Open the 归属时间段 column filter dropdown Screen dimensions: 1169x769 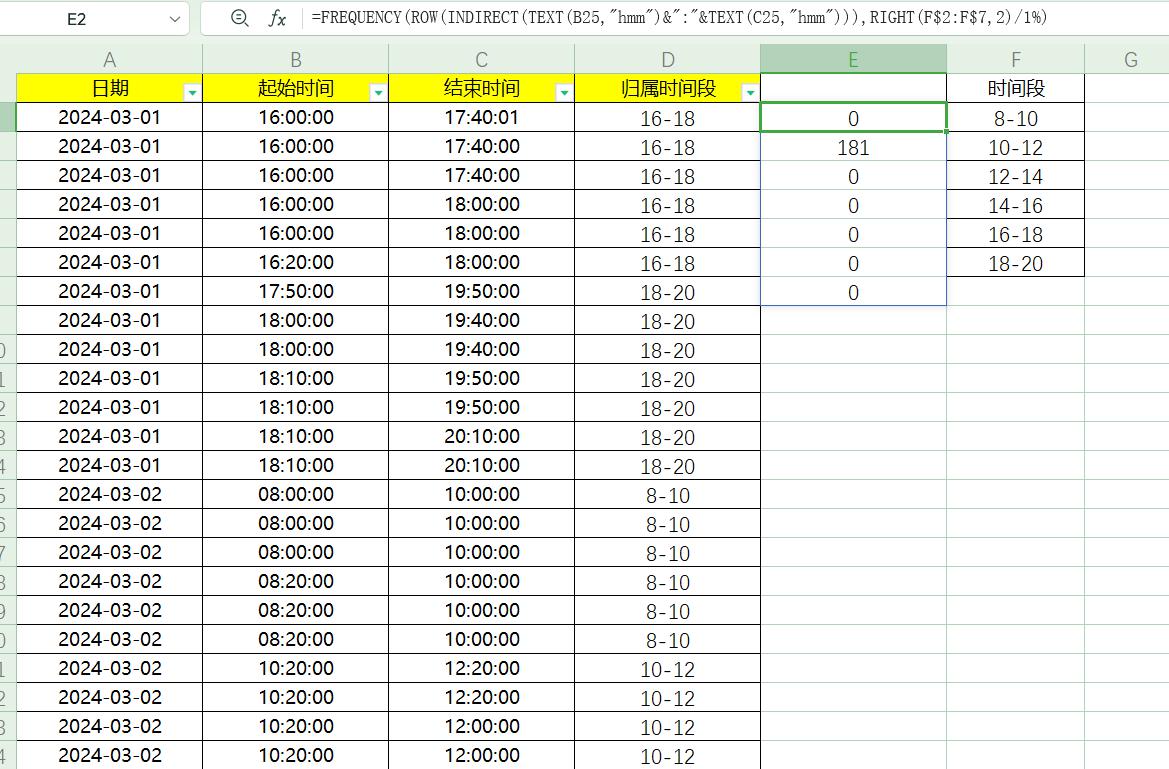click(750, 92)
